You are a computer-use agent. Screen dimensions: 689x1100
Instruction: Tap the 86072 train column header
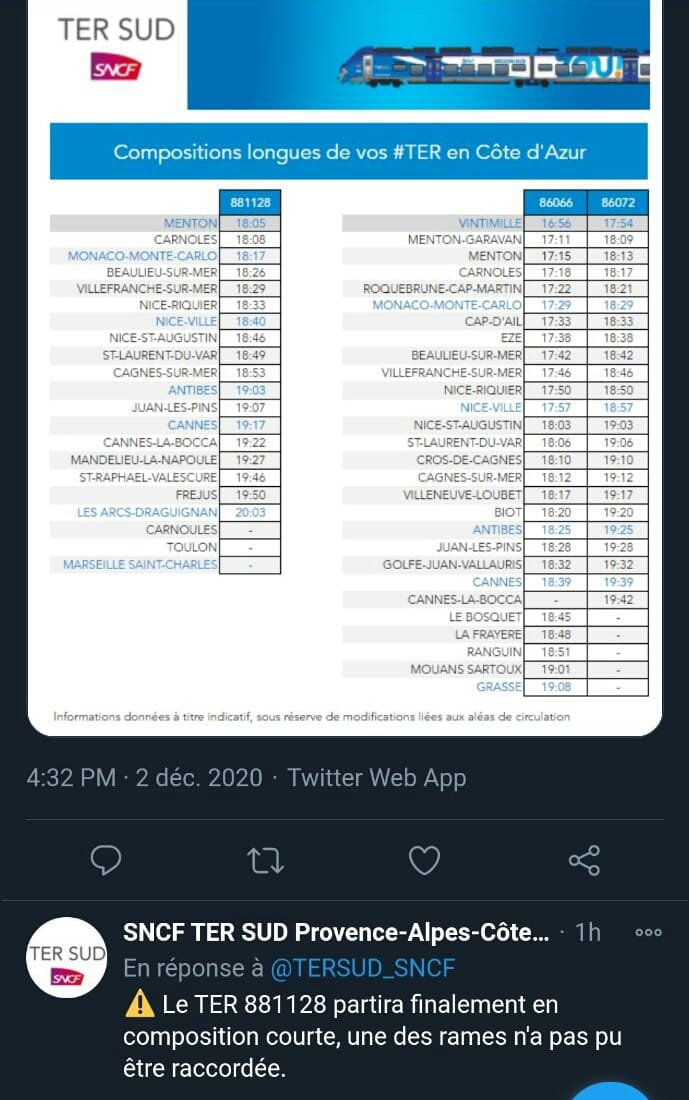coord(618,203)
